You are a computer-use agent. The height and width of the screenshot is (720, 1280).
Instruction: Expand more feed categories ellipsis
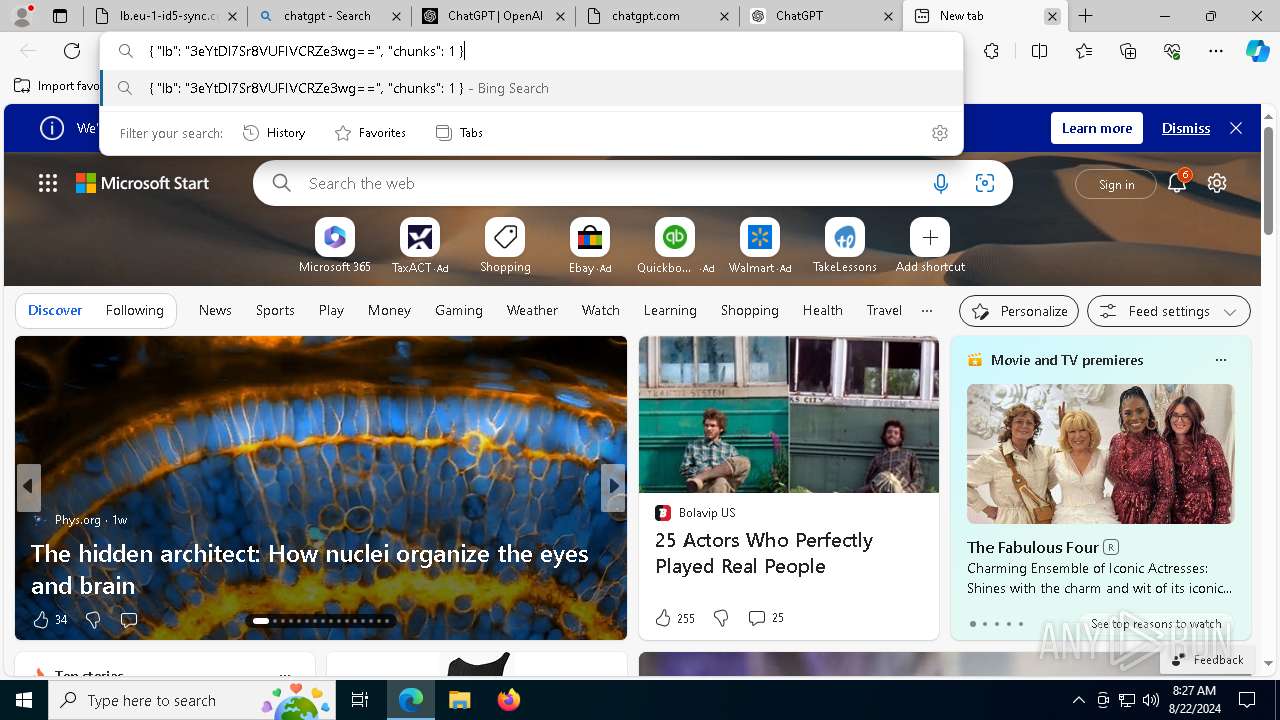pos(927,311)
